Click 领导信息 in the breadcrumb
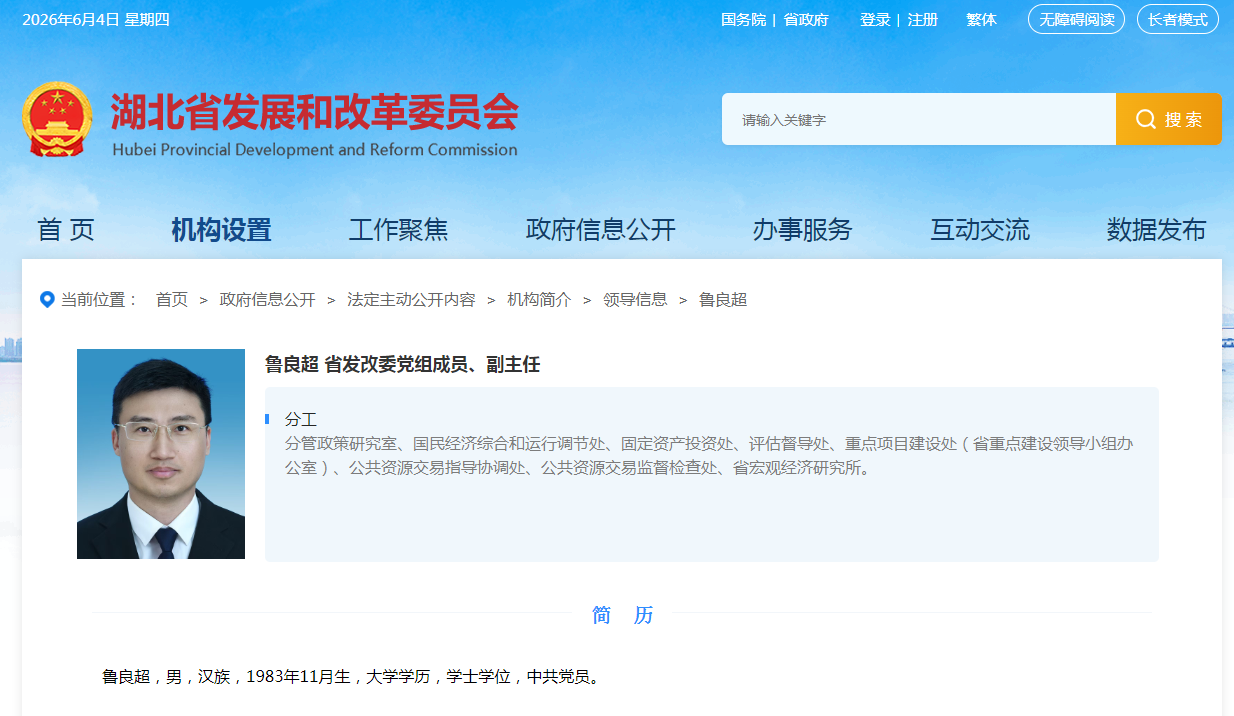 point(635,299)
